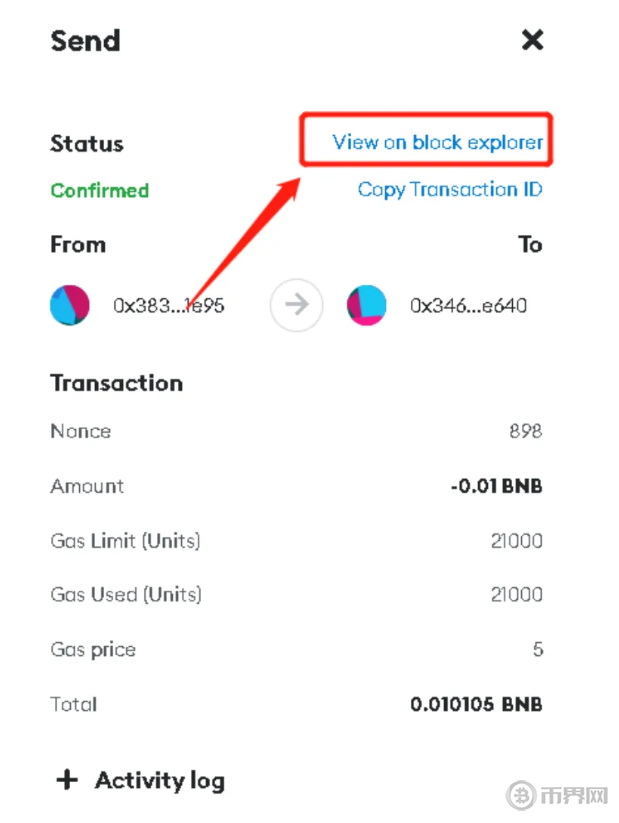Click the Amount value -0.01 BNB

[x=496, y=487]
